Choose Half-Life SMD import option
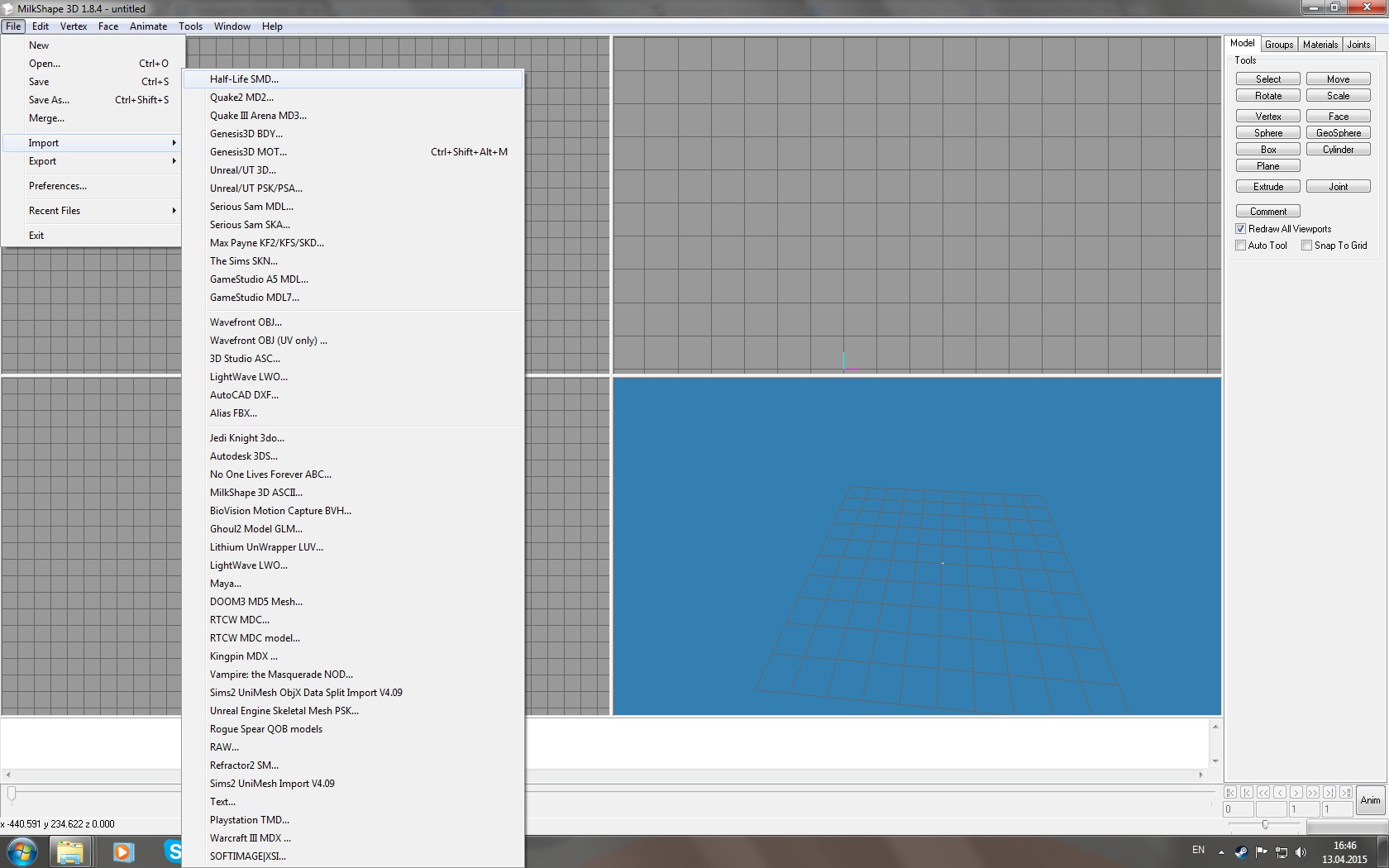 [353, 79]
